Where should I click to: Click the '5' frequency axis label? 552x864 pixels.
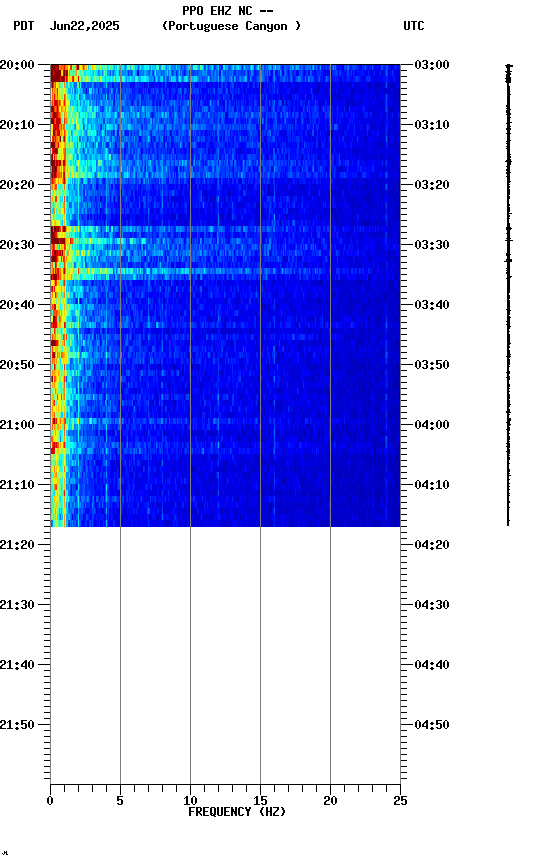coord(120,802)
